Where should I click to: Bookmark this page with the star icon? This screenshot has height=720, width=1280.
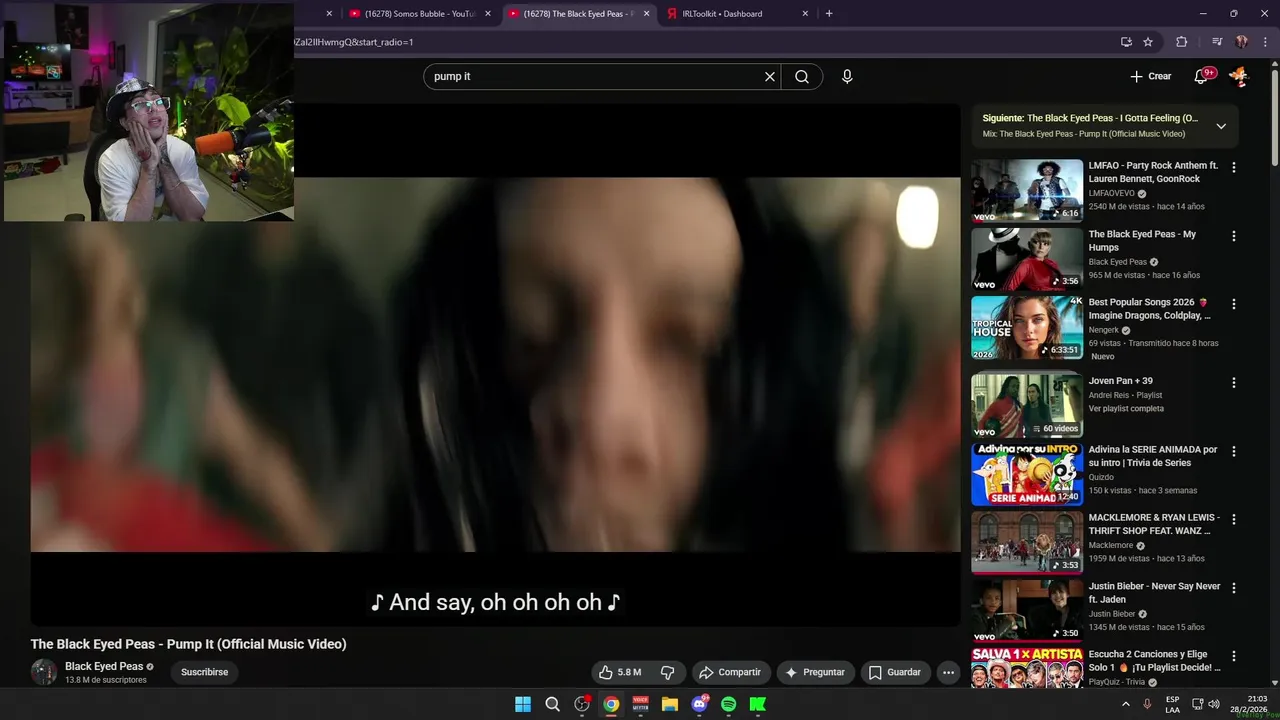1148,42
